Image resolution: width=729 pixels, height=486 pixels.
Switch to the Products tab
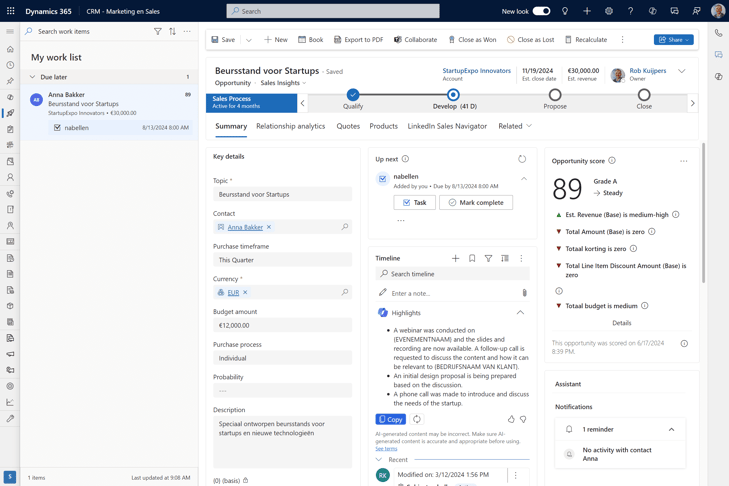coord(384,126)
